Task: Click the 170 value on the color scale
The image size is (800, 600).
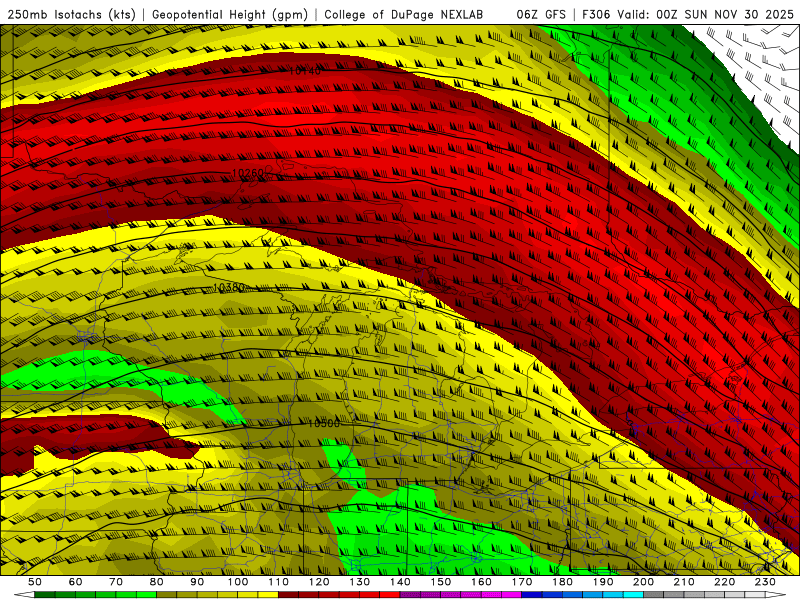Action: (x=522, y=582)
